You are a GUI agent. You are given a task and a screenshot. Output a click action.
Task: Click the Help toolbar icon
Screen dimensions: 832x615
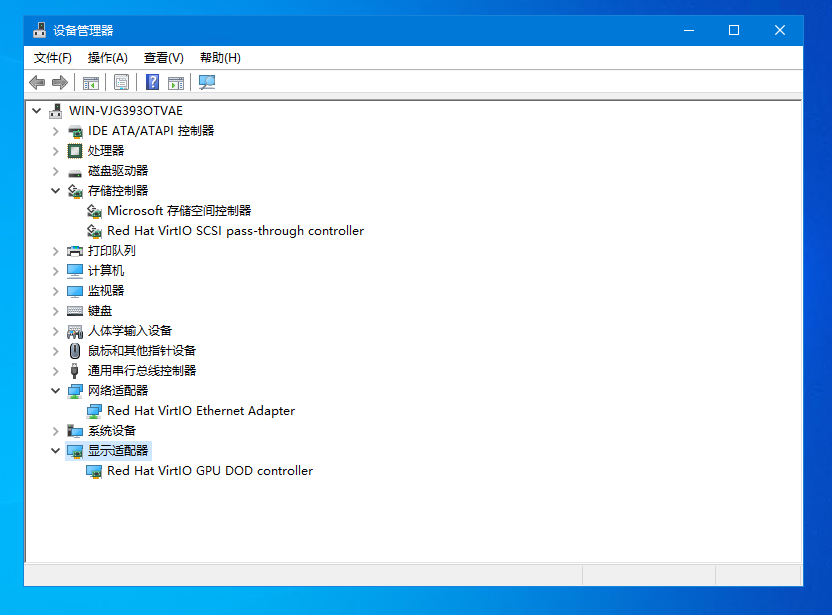click(151, 82)
